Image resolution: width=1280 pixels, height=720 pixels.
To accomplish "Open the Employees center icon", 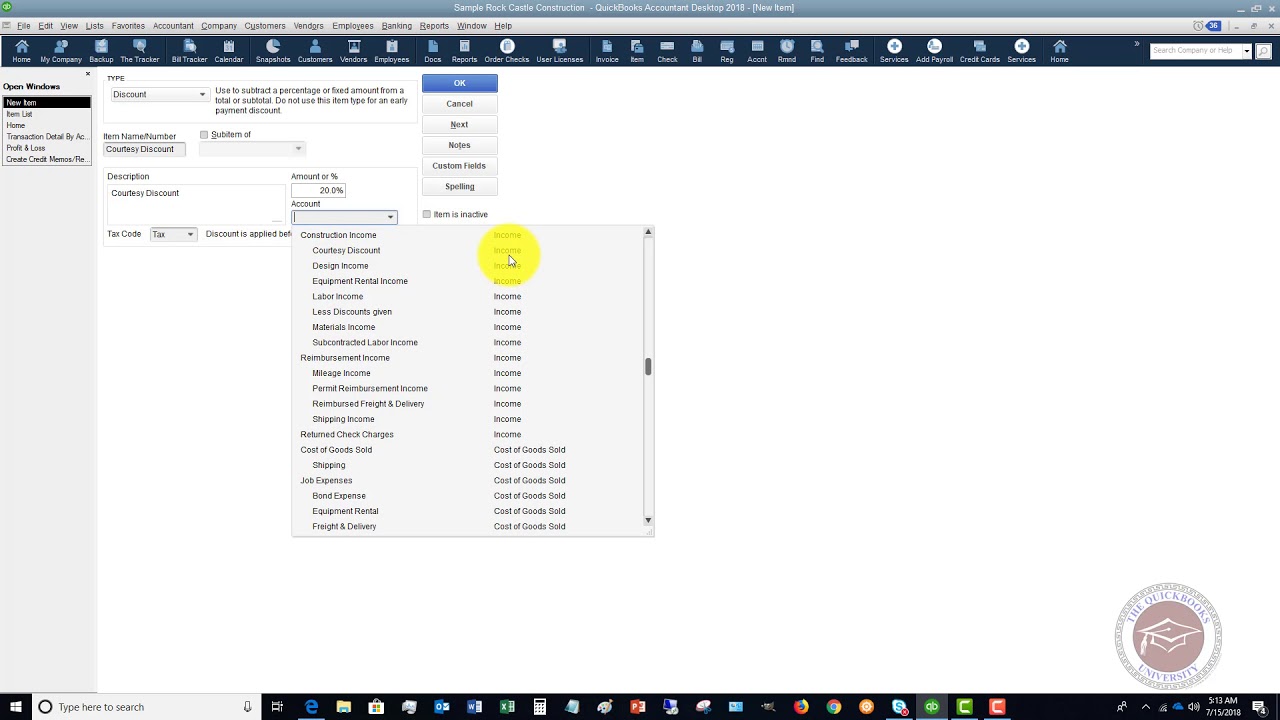I will pyautogui.click(x=392, y=51).
